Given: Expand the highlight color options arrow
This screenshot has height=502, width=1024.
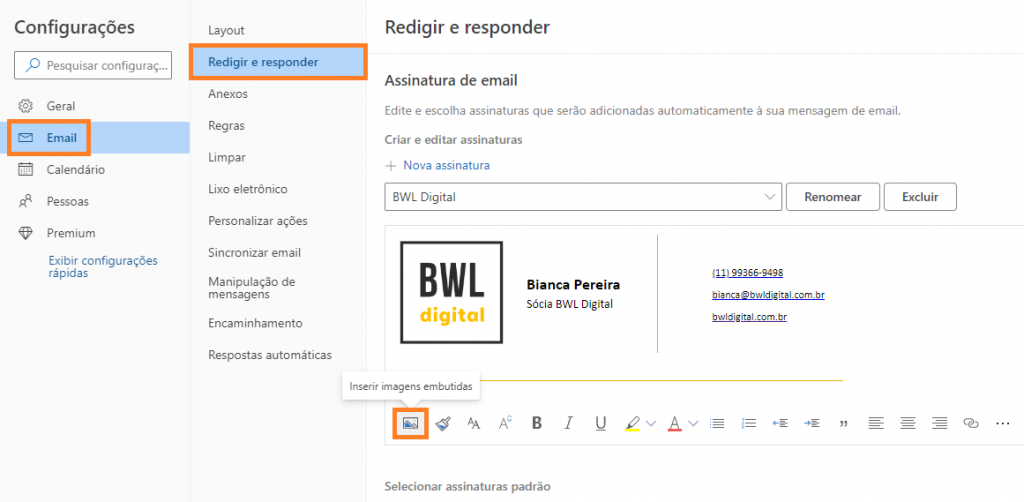Looking at the screenshot, I should (650, 424).
